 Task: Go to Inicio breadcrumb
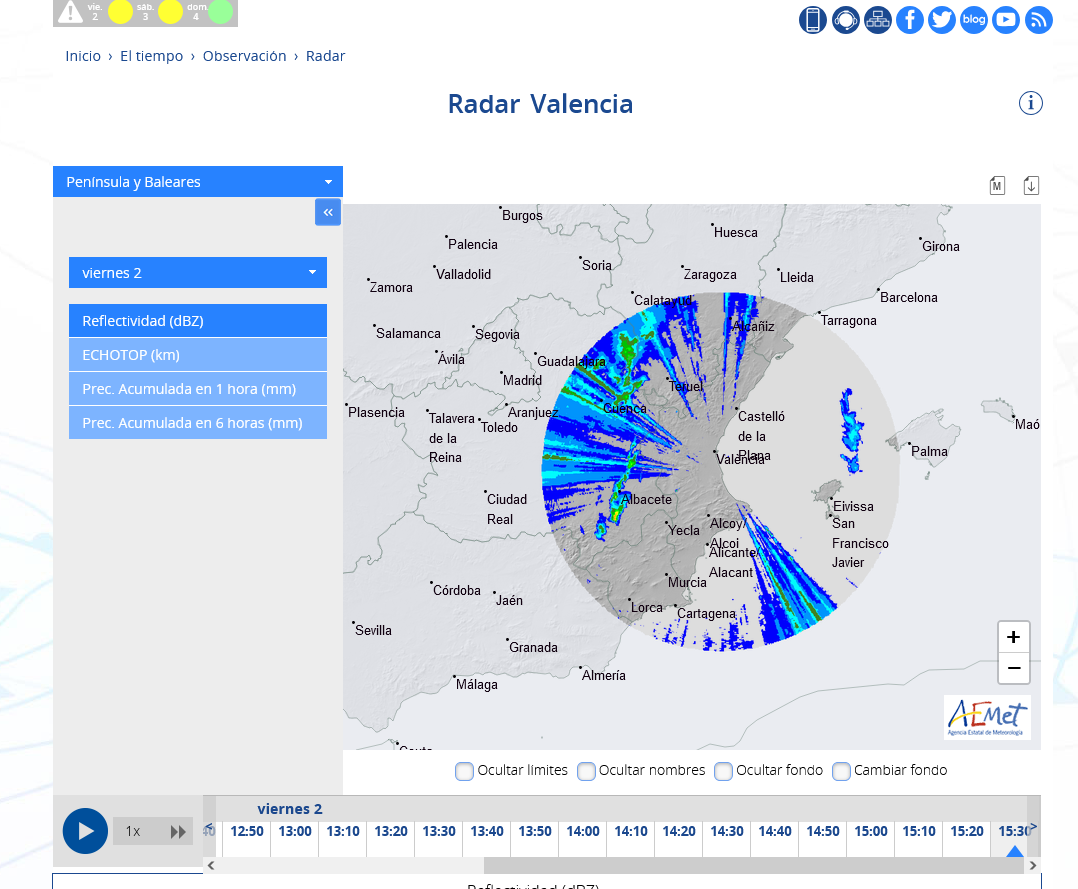pos(83,56)
